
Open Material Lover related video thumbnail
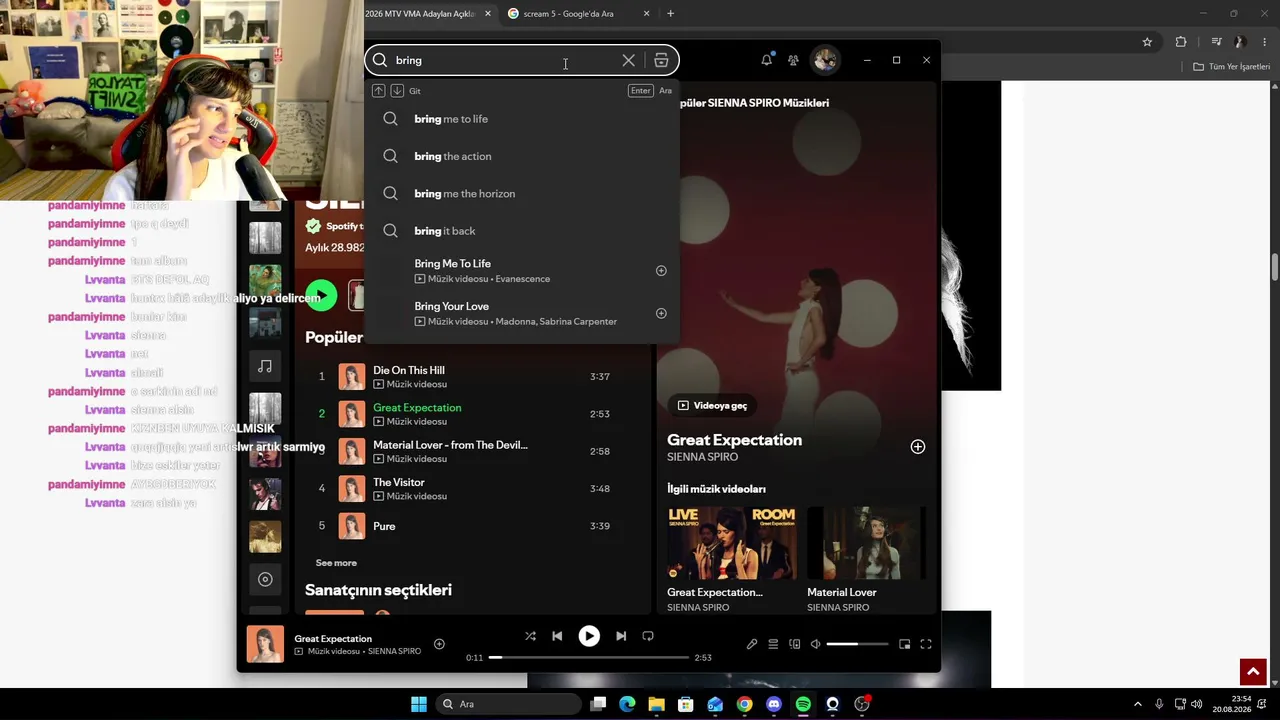(x=866, y=543)
